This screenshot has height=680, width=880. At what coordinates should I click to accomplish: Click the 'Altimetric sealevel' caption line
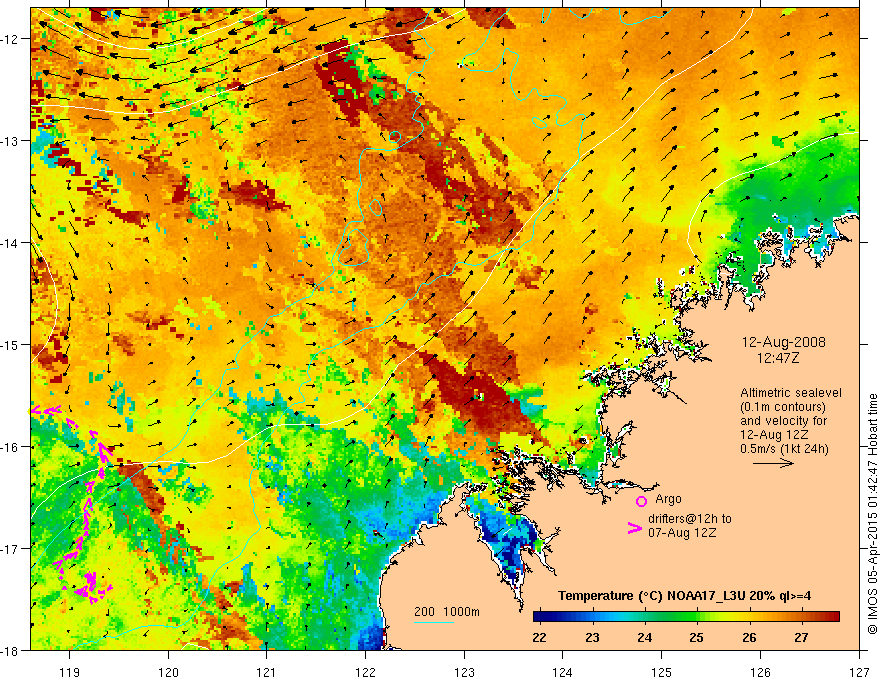point(791,393)
